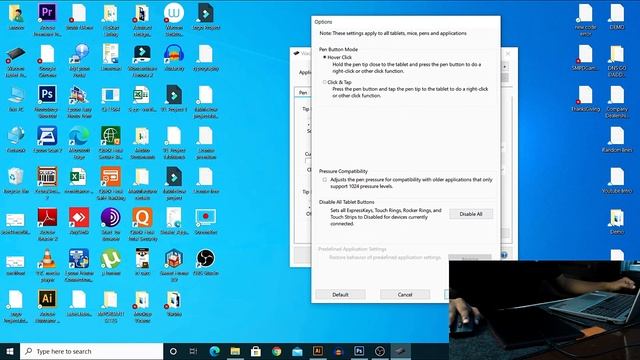The image size is (640, 360).
Task: Click the blue help icon in Wacom window
Action: [504, 255]
